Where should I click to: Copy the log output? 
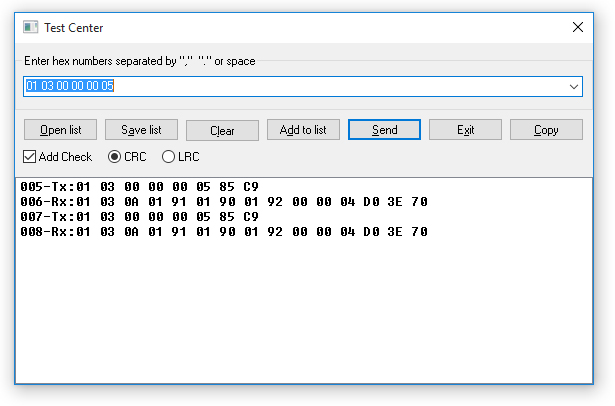pyautogui.click(x=546, y=130)
